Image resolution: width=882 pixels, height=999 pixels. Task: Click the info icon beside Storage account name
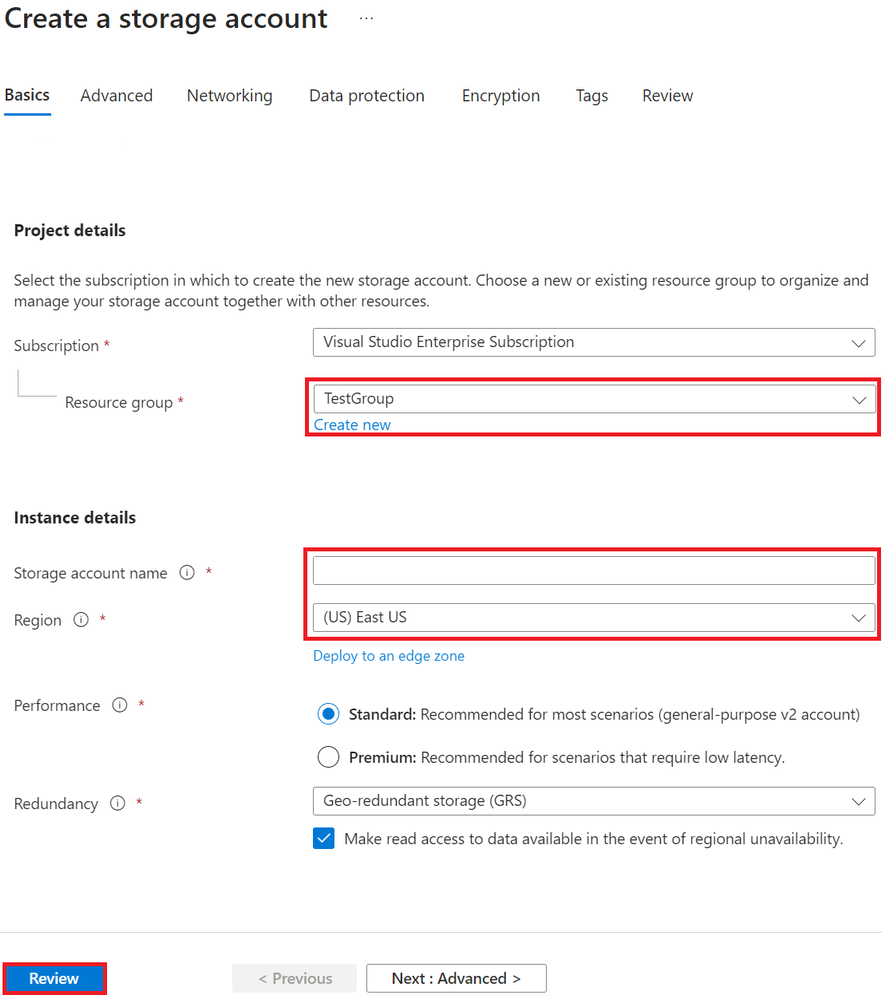[x=186, y=573]
